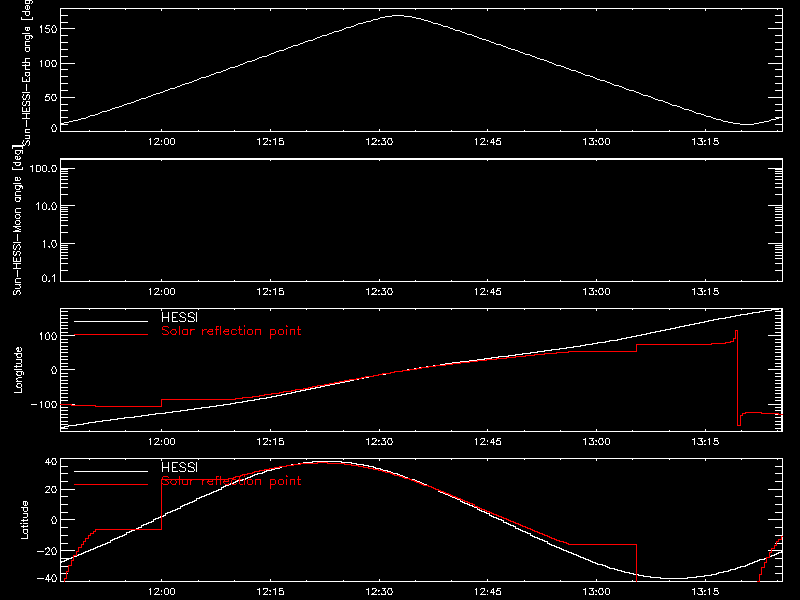Select the 50 tick on Earth angle axis
Image resolution: width=800 pixels, height=600 pixels.
click(x=51, y=97)
